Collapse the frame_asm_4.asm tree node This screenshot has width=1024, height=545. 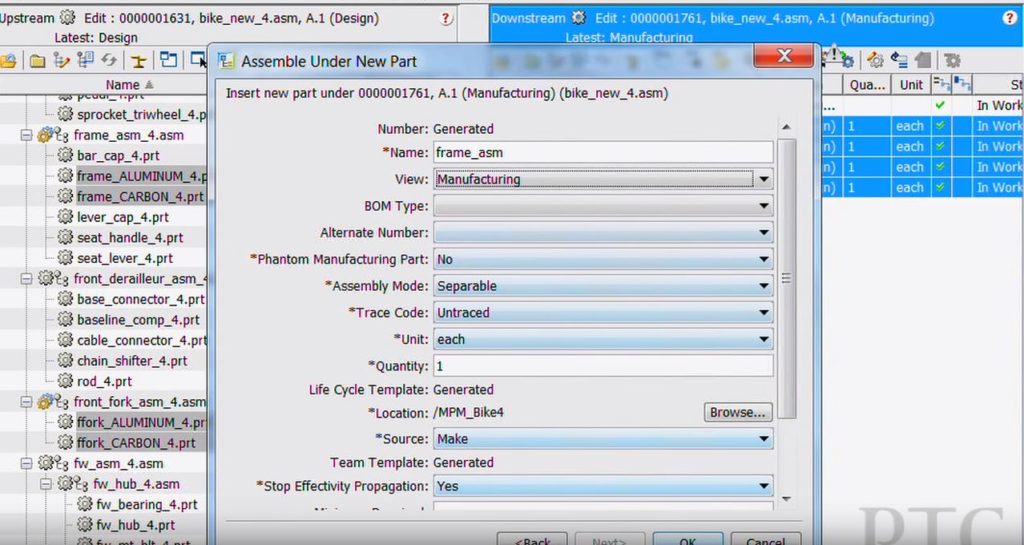pos(27,135)
